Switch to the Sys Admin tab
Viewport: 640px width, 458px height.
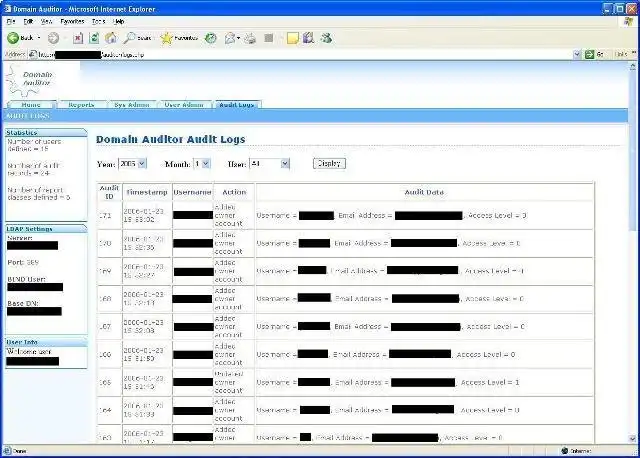point(131,105)
